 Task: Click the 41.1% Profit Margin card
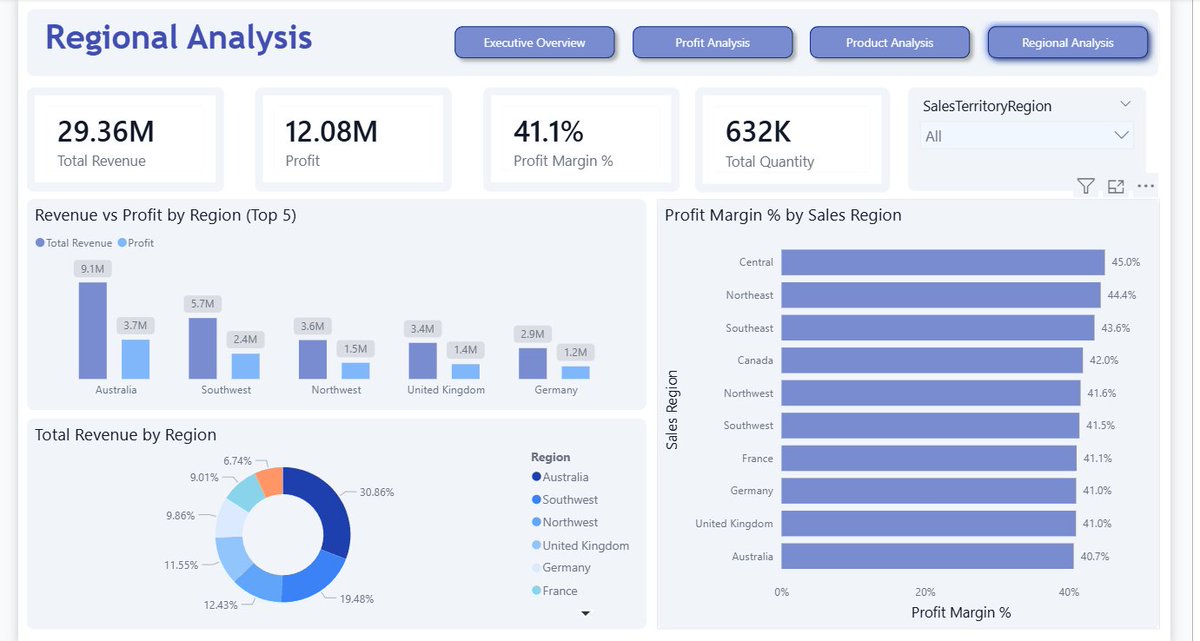point(580,139)
